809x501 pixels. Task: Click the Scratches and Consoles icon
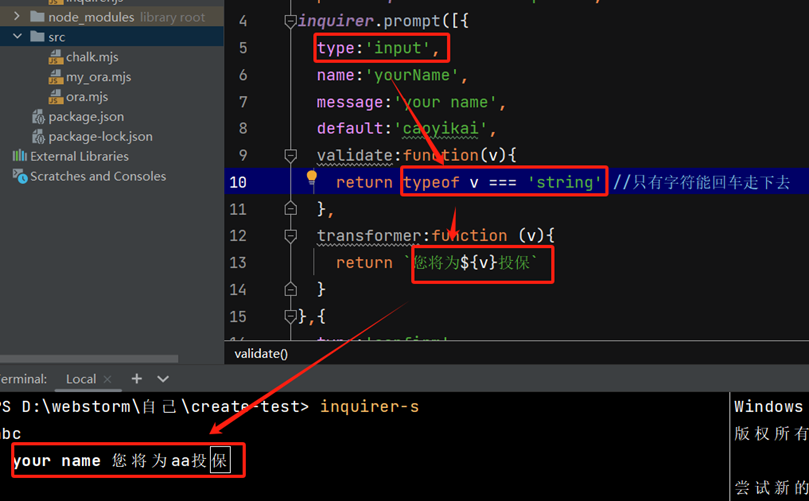pos(20,176)
